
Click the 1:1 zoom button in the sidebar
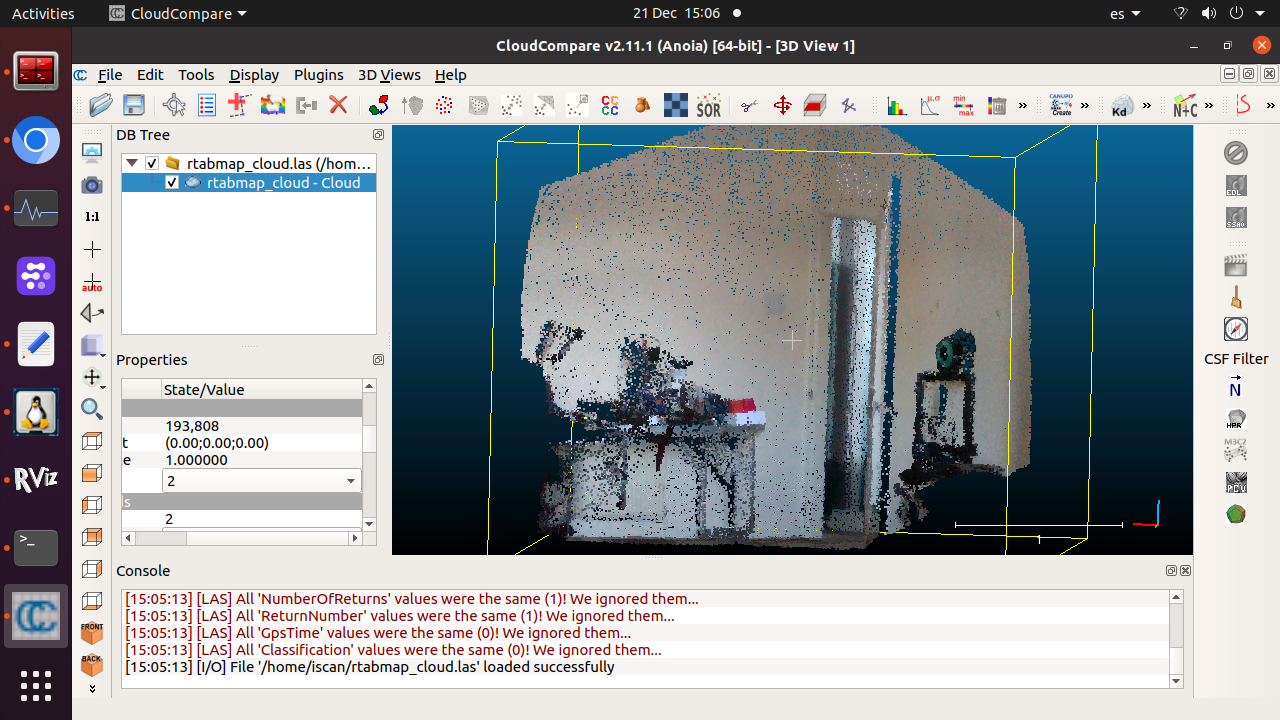tap(92, 217)
